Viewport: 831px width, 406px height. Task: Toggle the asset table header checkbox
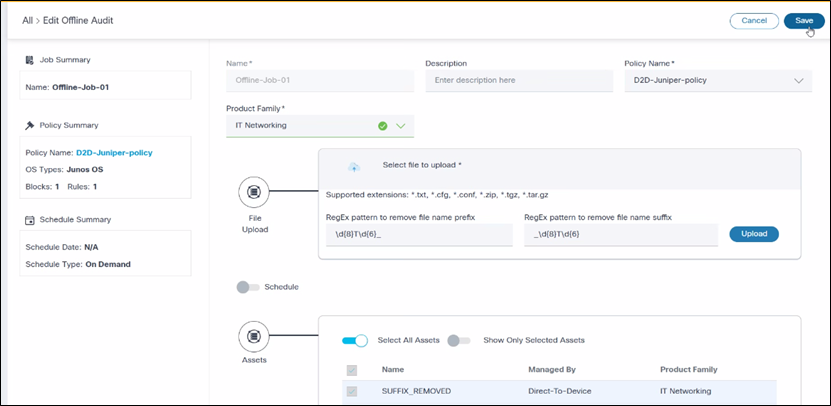[x=352, y=370]
